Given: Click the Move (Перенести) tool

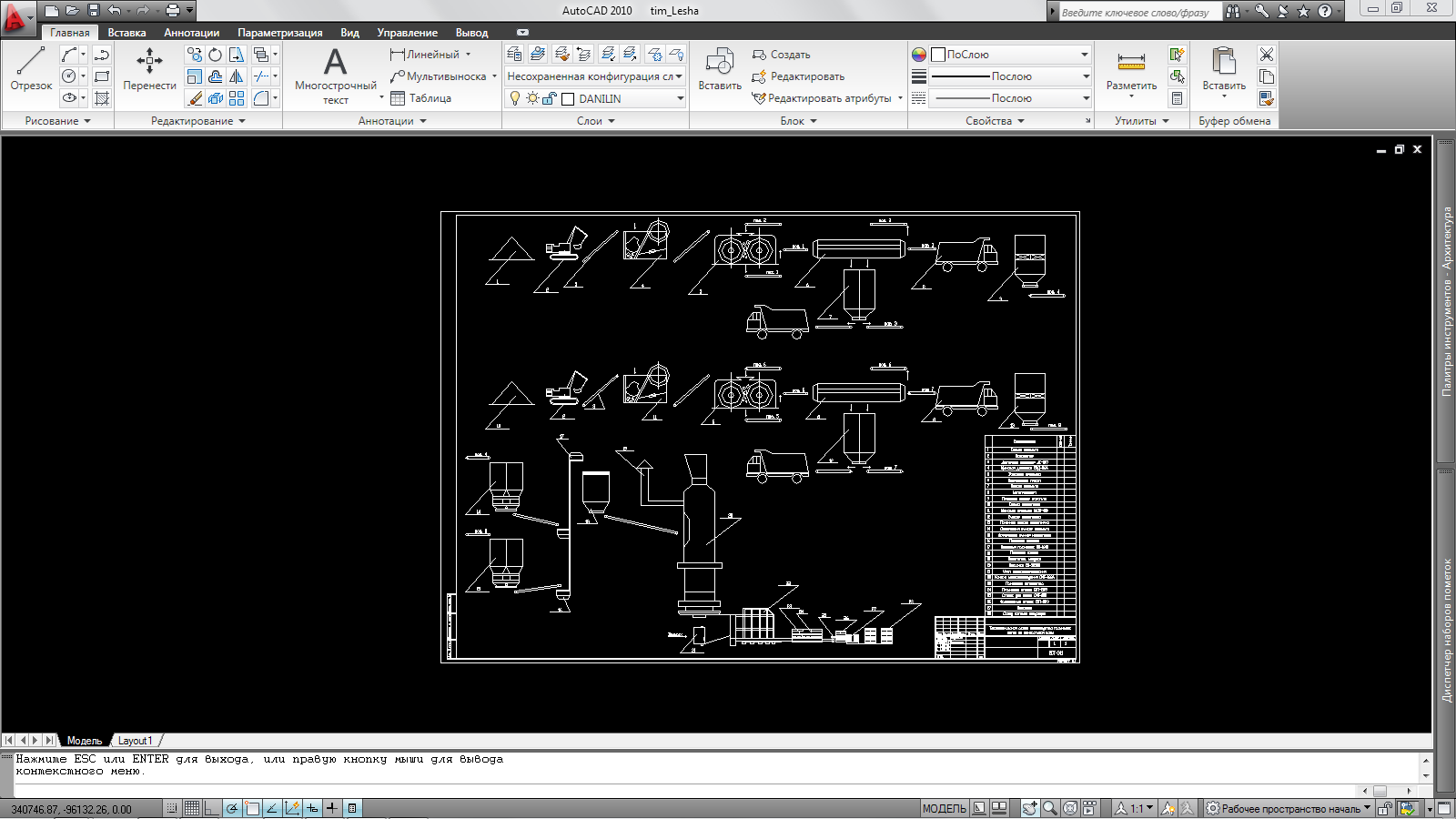Looking at the screenshot, I should point(149,70).
